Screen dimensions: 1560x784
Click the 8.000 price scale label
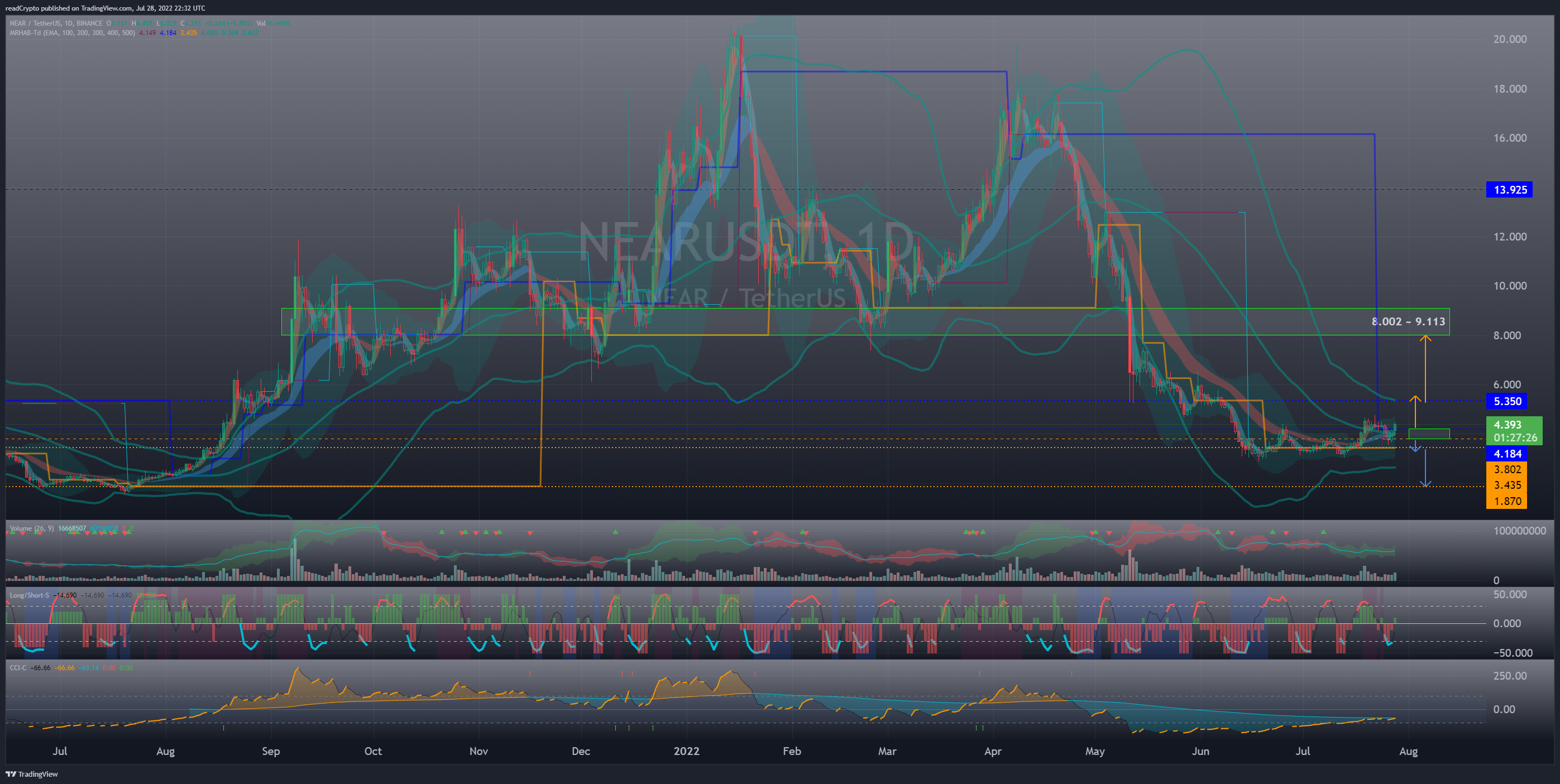click(x=1507, y=335)
